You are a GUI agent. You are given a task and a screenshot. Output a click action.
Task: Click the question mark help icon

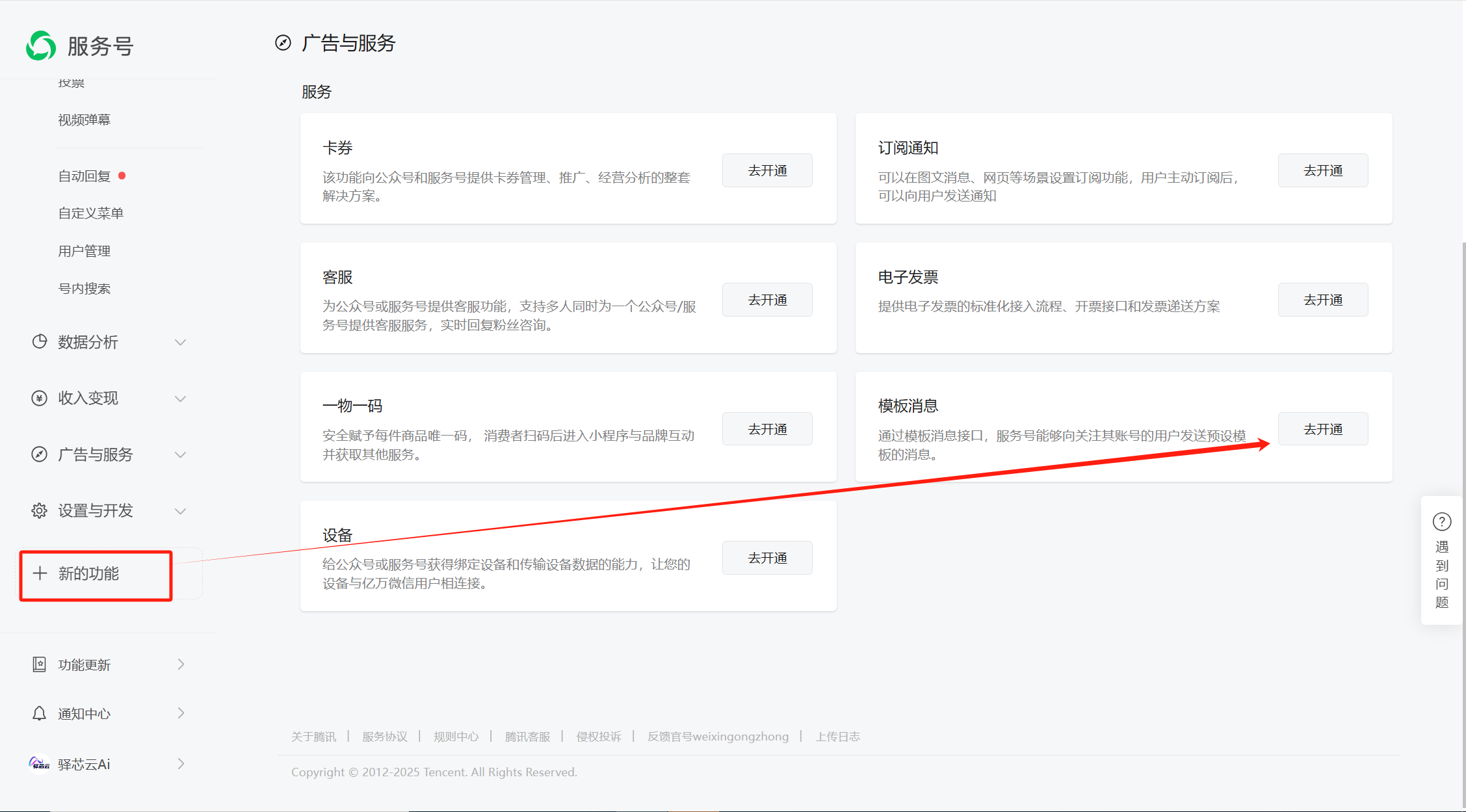coord(1442,521)
